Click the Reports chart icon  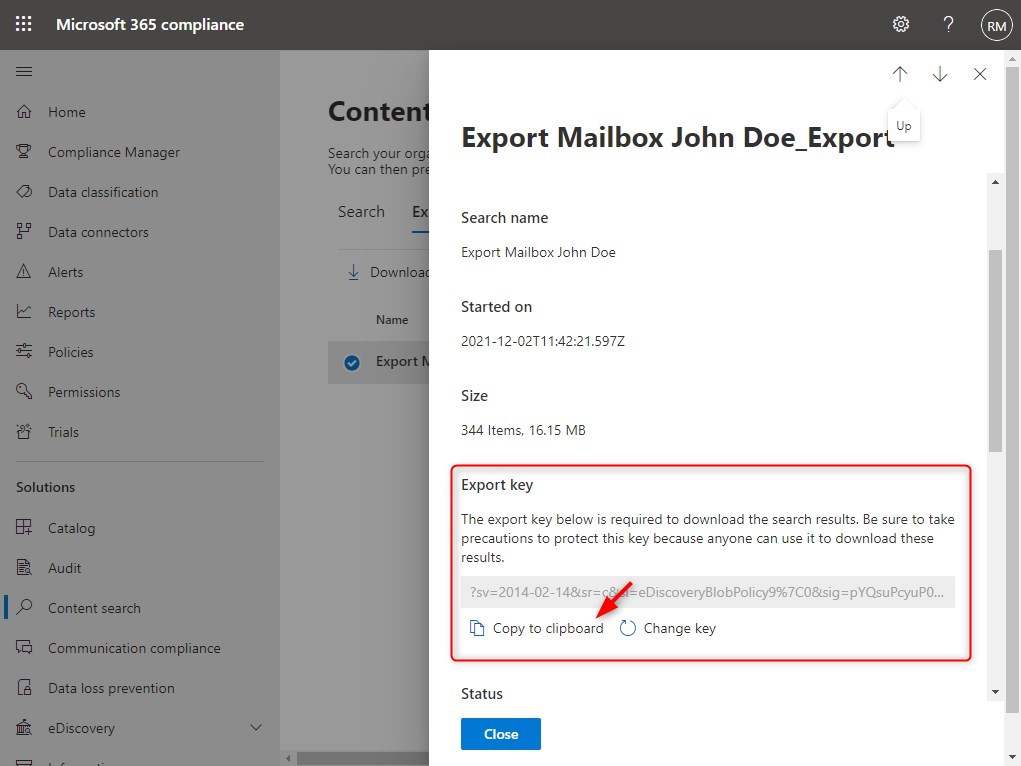(x=24, y=311)
